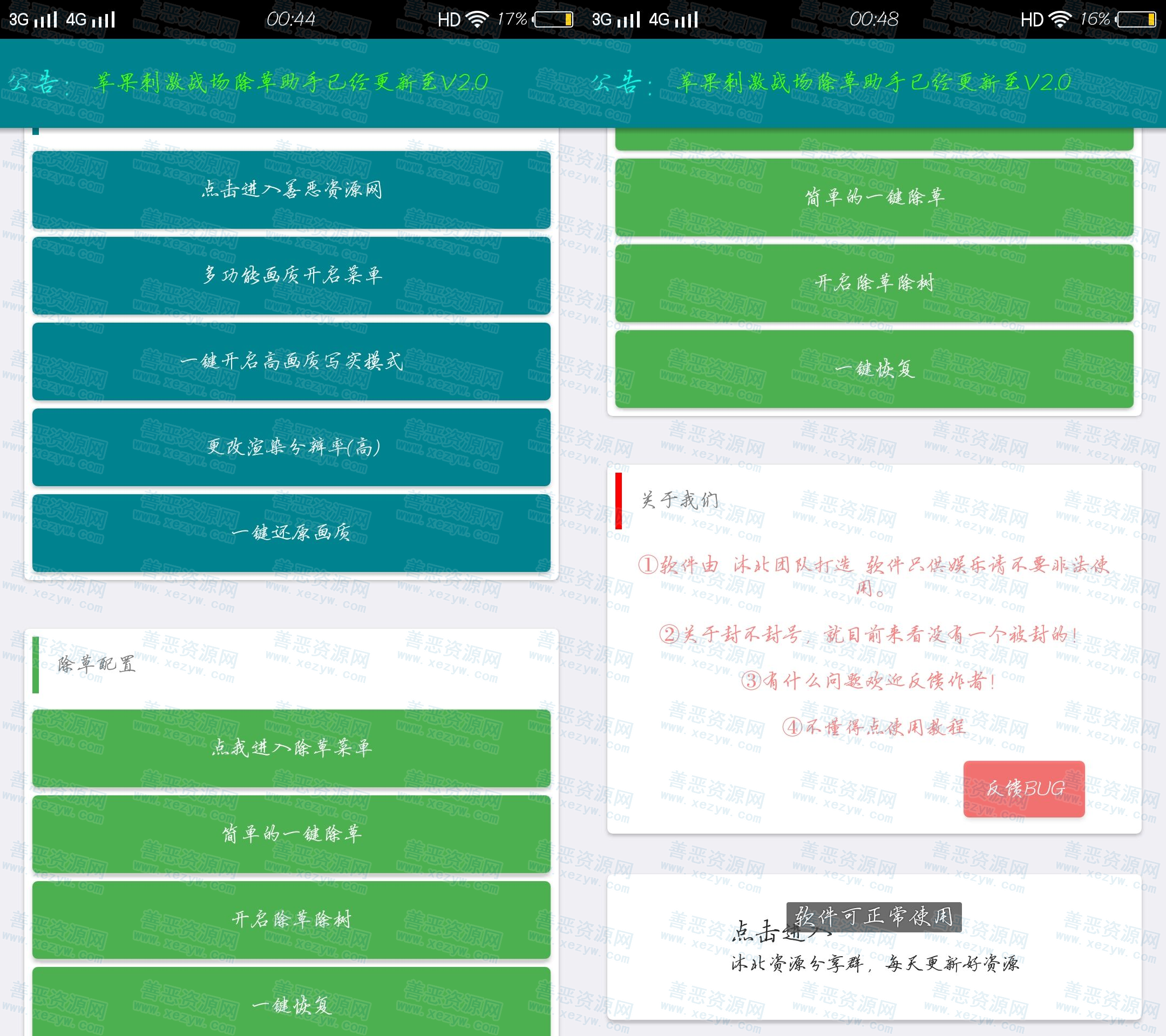Tap the Wi-Fi icon beside 17%

[x=477, y=20]
